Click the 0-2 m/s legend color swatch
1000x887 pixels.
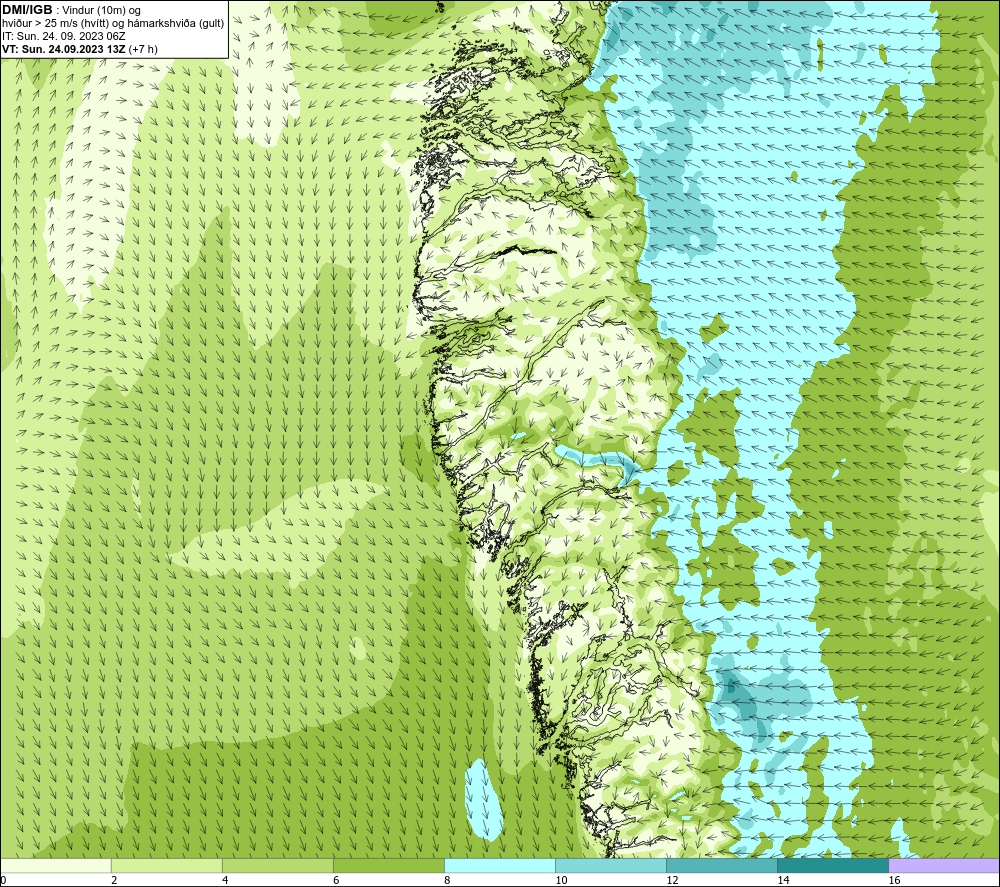tap(55, 865)
